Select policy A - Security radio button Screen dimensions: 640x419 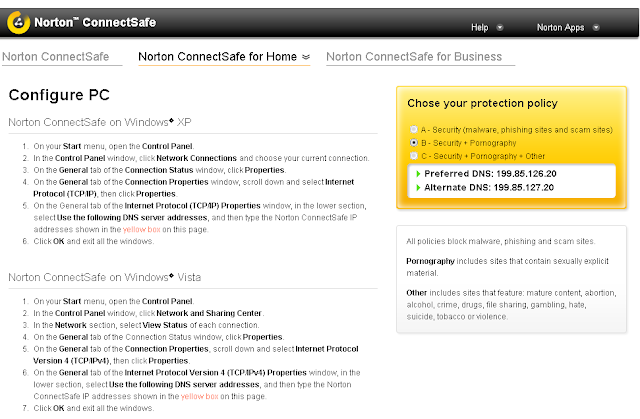point(413,129)
